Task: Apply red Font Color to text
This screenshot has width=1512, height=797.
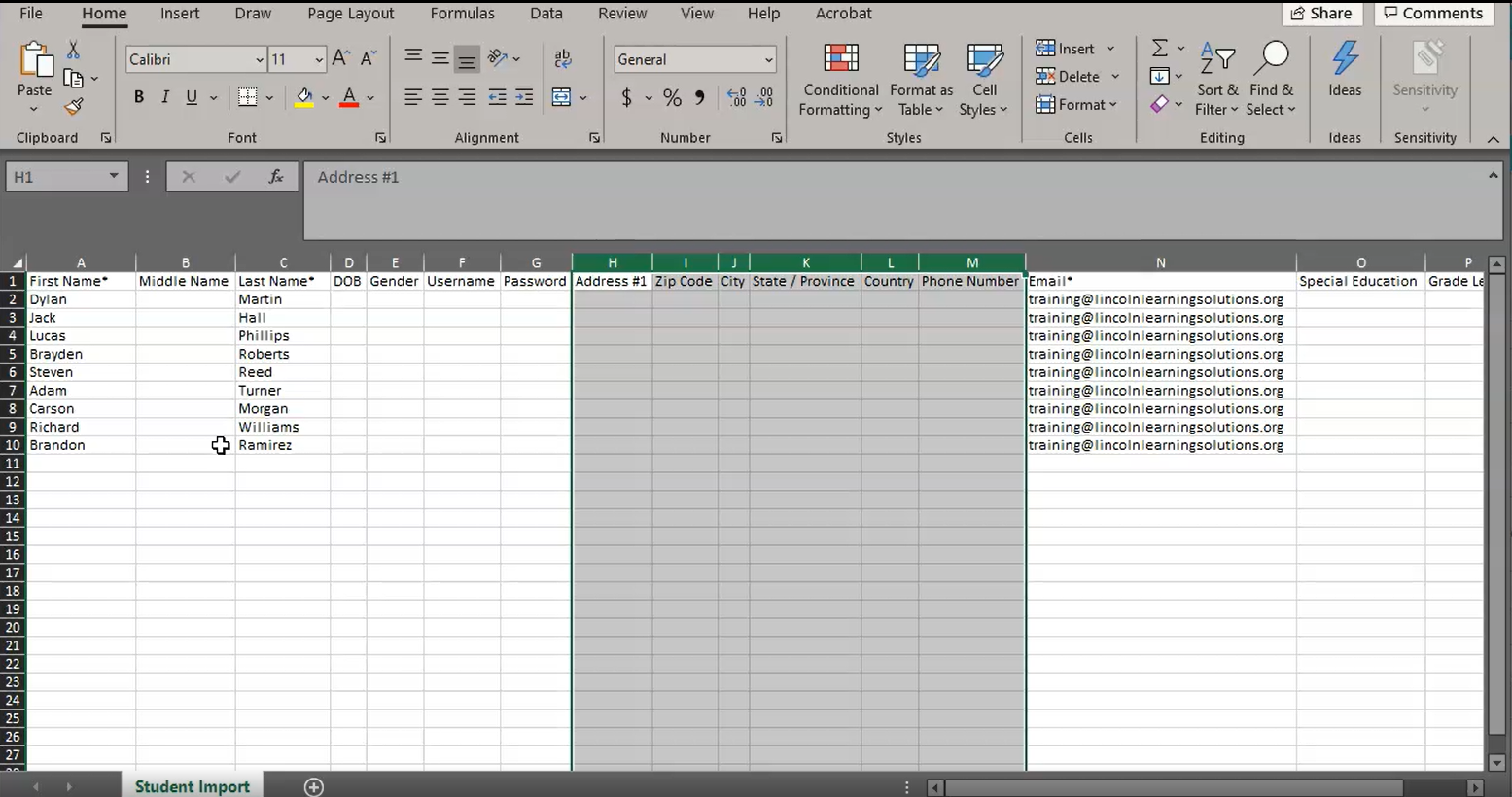Action: [349, 97]
